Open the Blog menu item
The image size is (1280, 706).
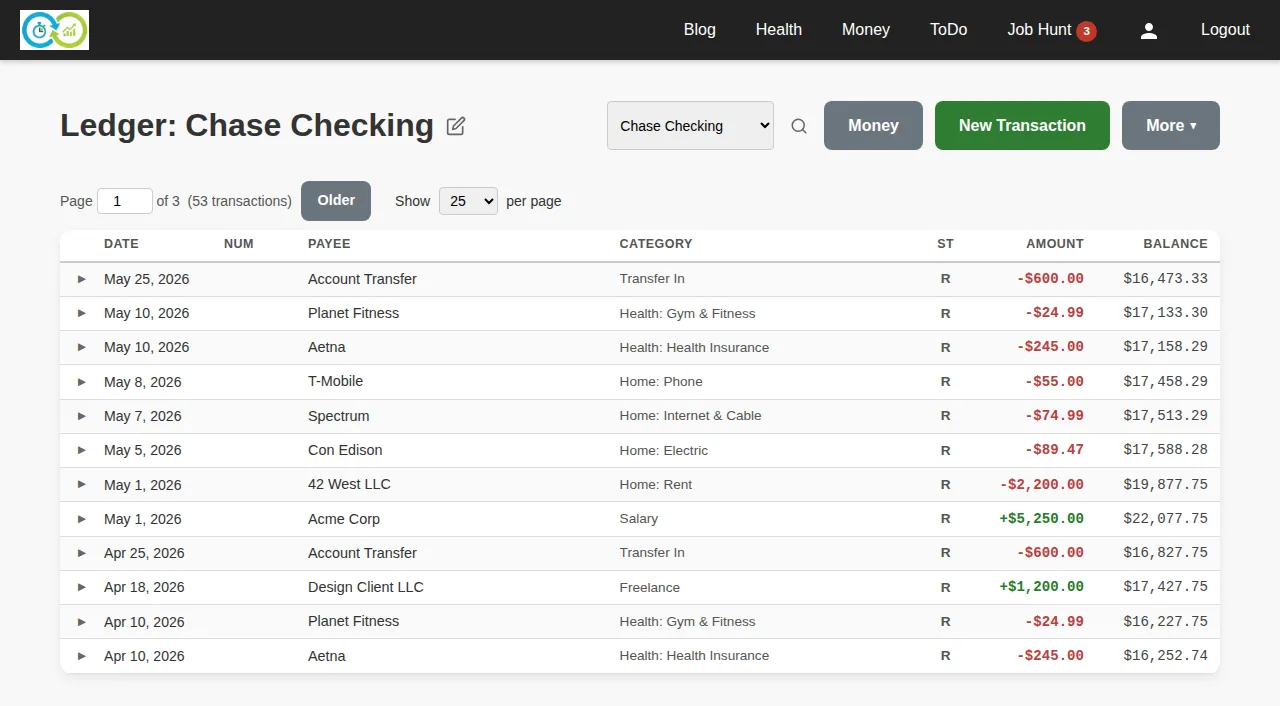point(700,30)
